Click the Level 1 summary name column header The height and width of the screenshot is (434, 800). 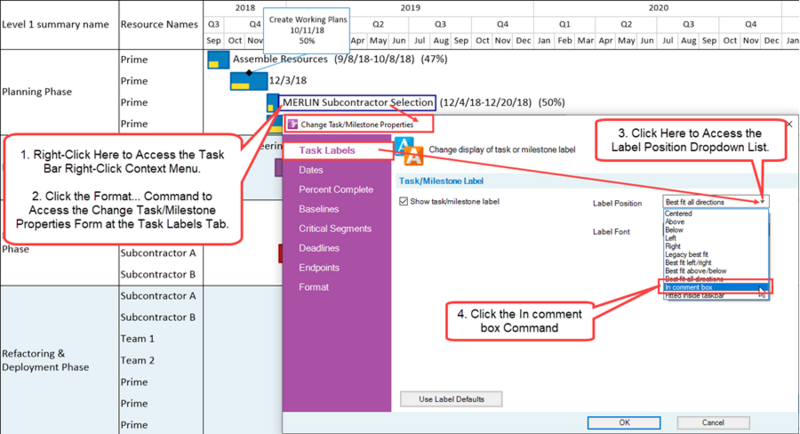pyautogui.click(x=55, y=24)
